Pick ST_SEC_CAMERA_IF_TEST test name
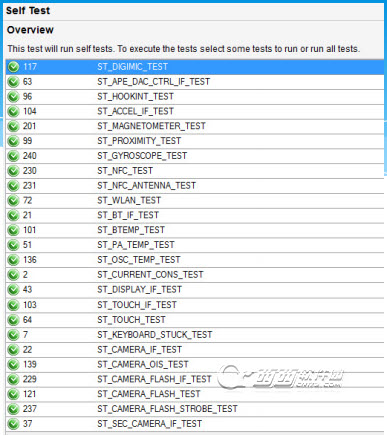The image size is (387, 436). pos(150,424)
